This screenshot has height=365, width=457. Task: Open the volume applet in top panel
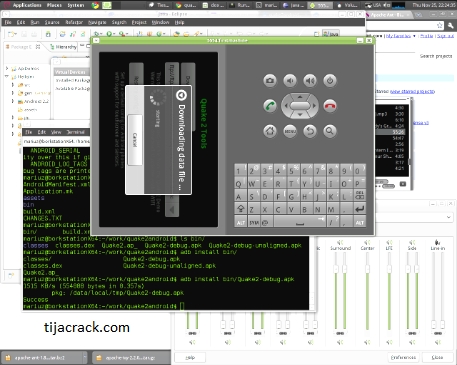pos(387,5)
